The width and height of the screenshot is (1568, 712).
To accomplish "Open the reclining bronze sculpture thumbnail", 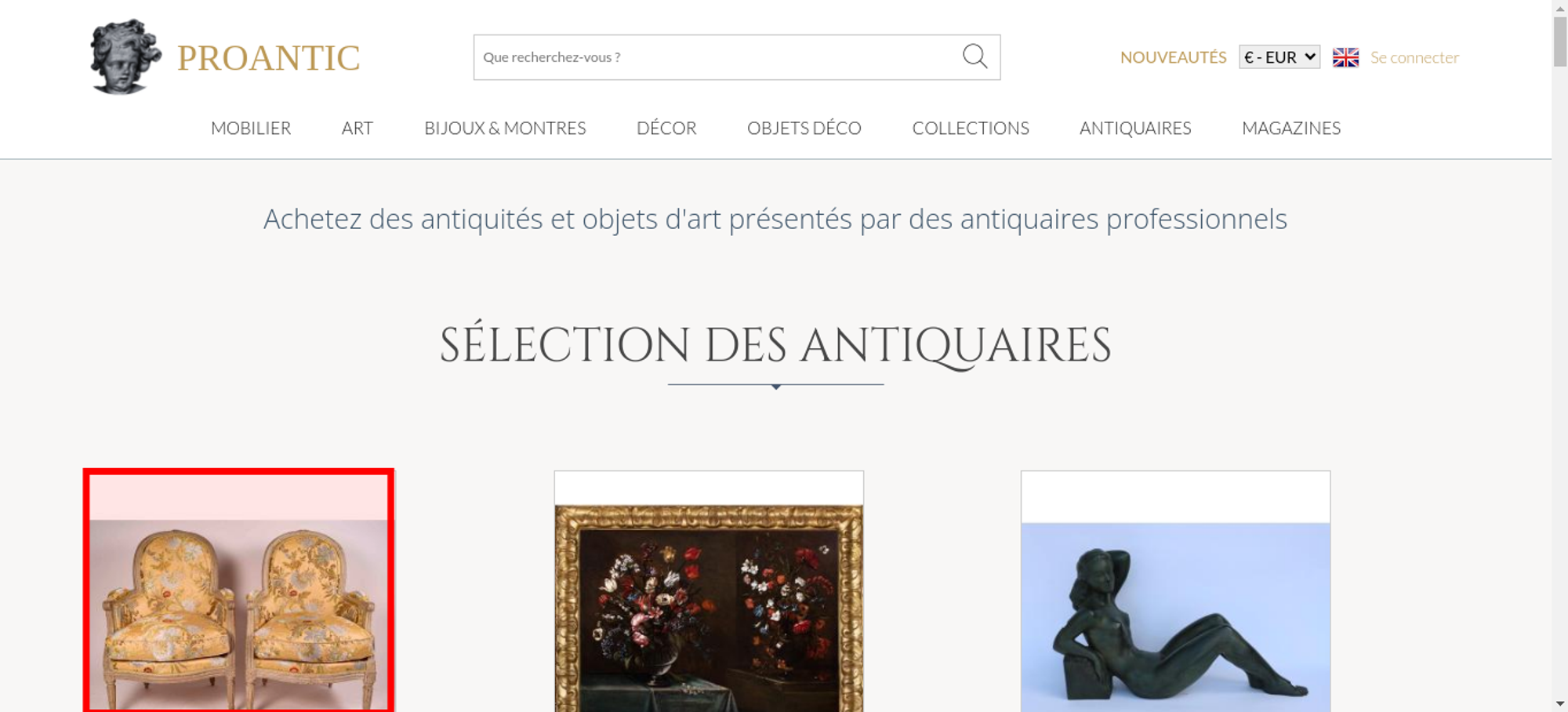I will click(1175, 592).
